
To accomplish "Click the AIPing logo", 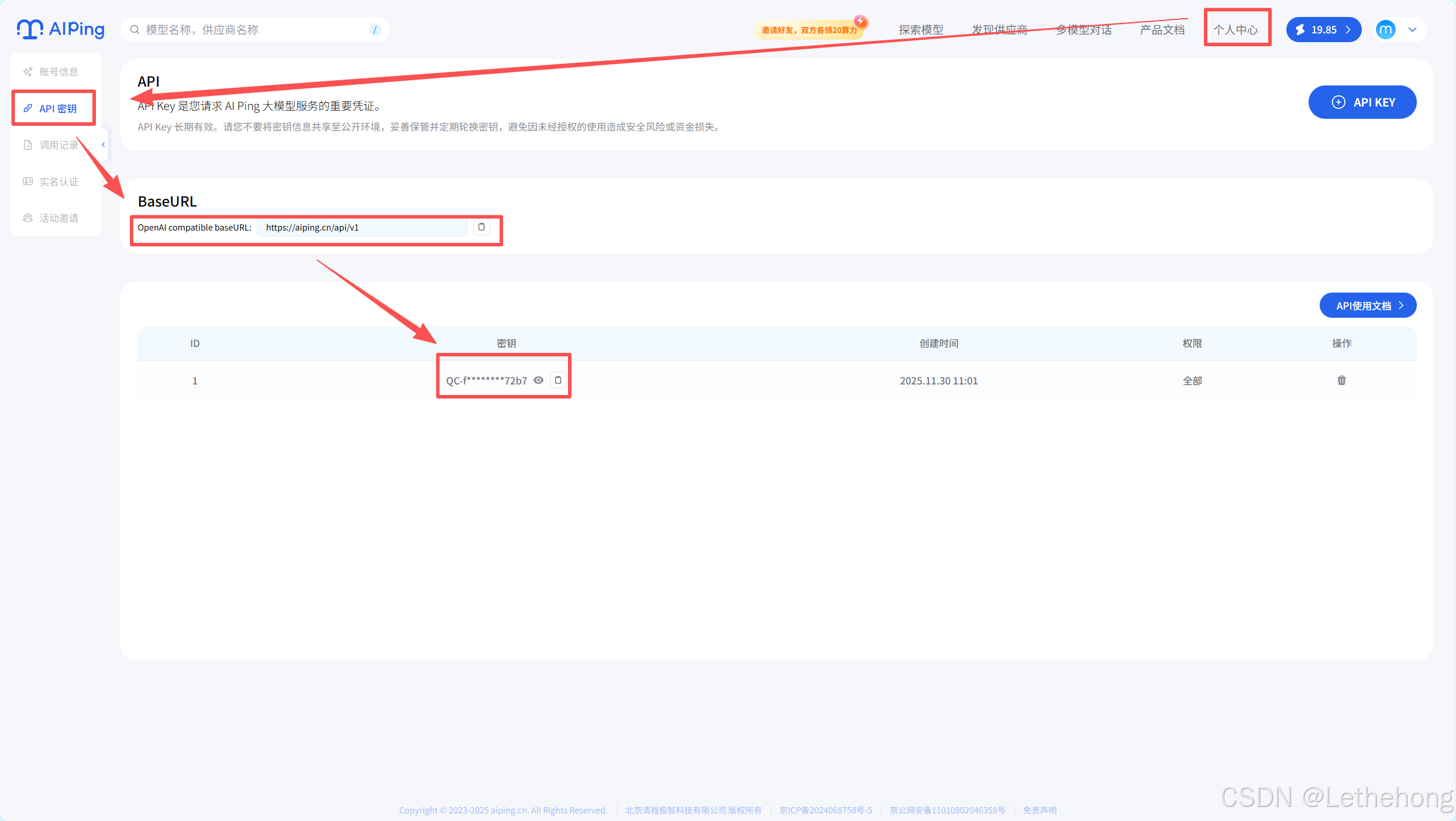I will click(61, 29).
